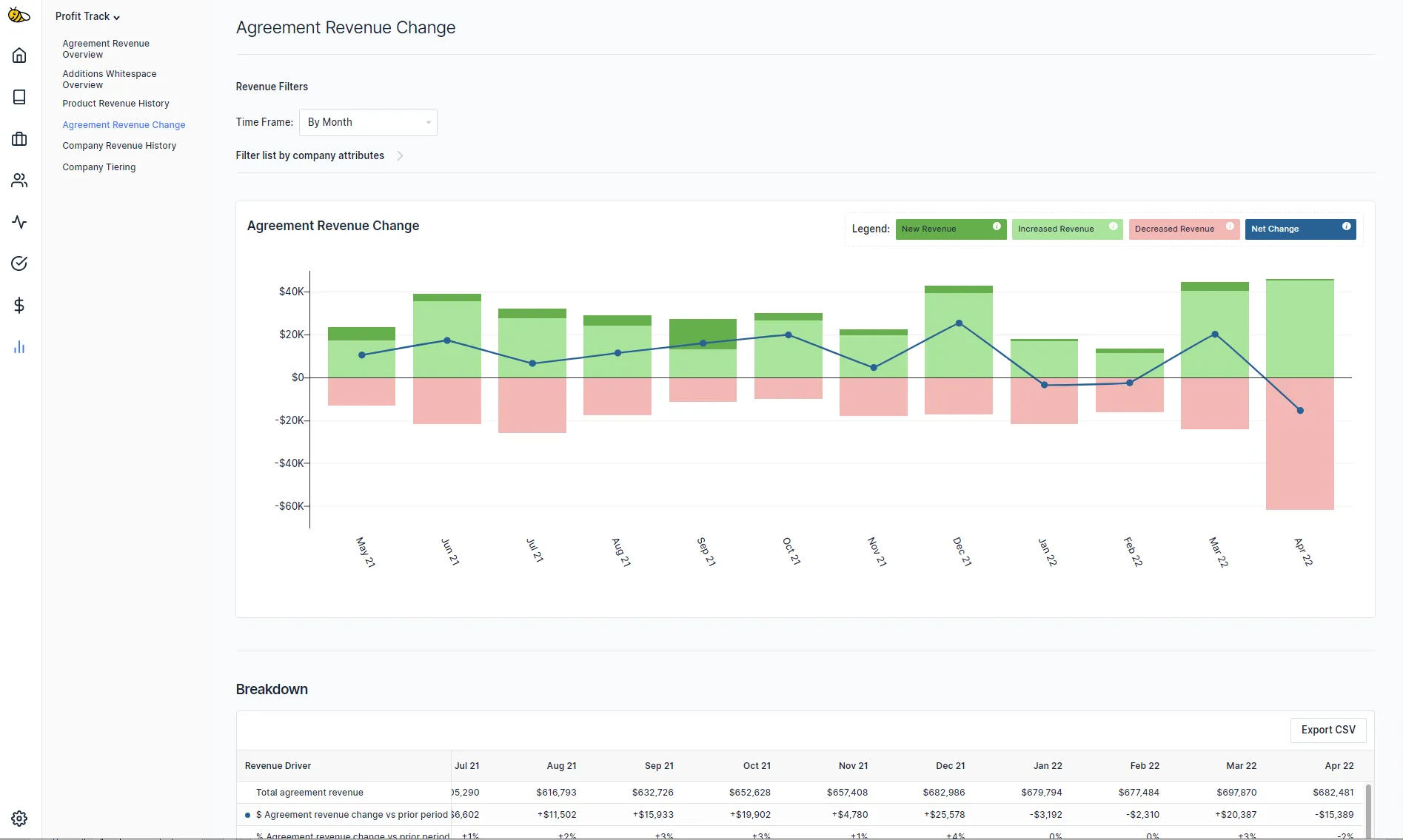
Task: Go to Agreement Revenue Overview
Action: [106, 49]
